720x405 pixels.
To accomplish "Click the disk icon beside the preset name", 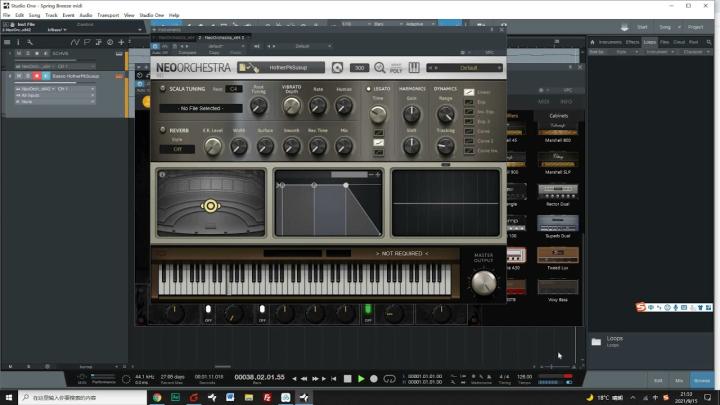I will 337,68.
